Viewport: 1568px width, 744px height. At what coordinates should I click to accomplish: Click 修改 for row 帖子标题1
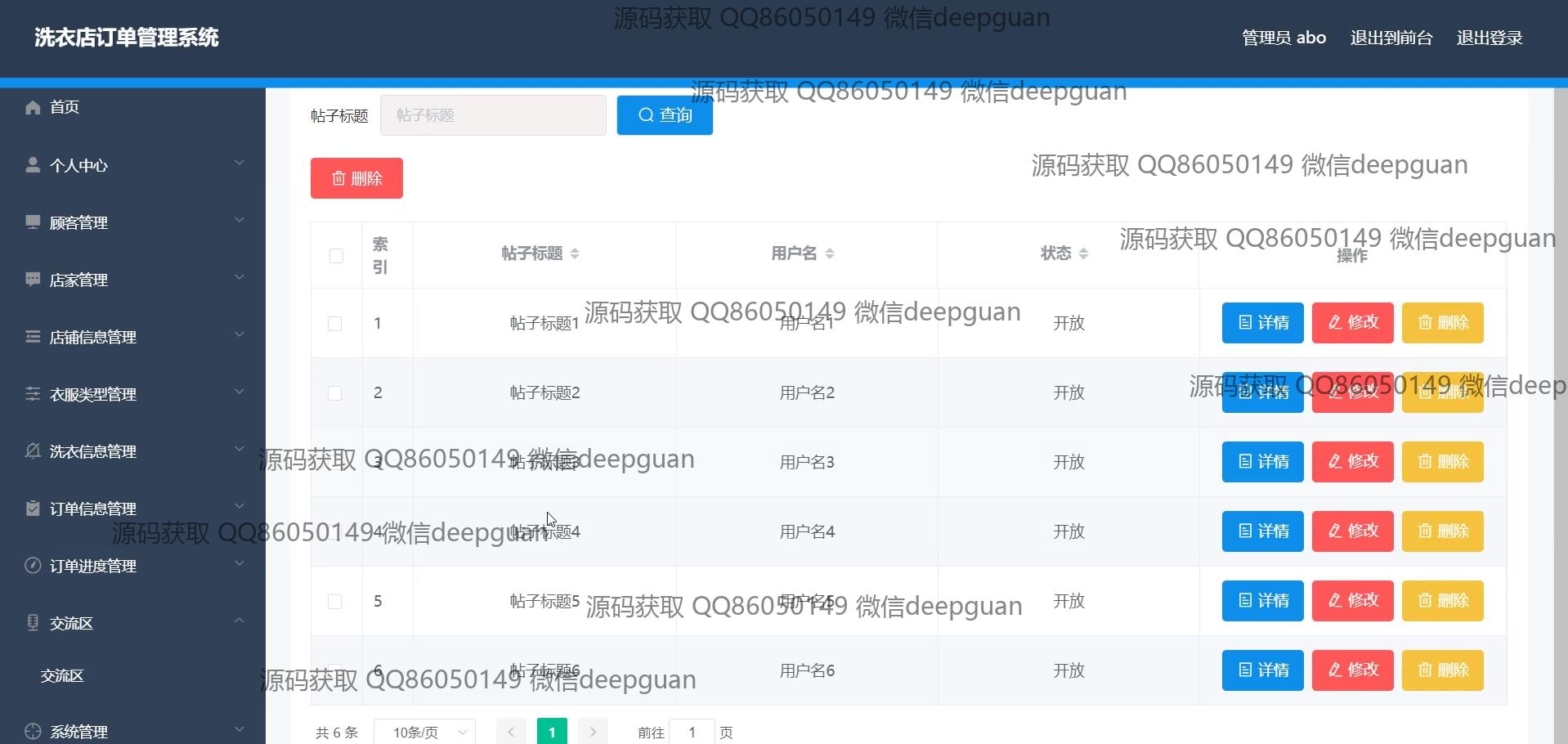(x=1353, y=323)
